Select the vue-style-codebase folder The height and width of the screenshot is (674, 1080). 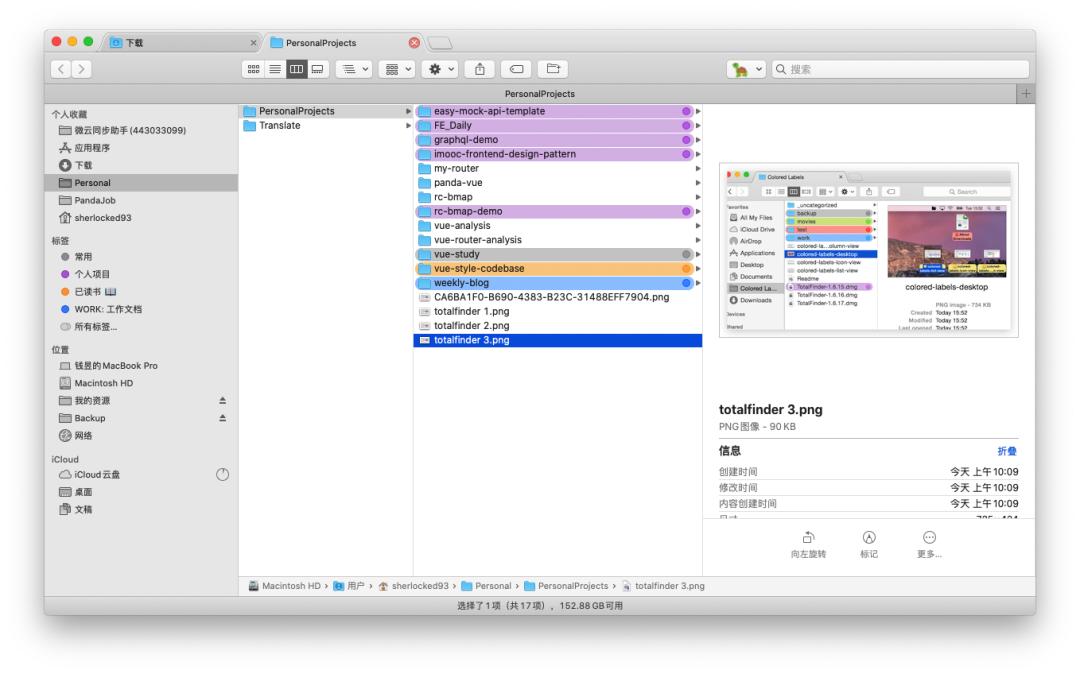(x=478, y=269)
